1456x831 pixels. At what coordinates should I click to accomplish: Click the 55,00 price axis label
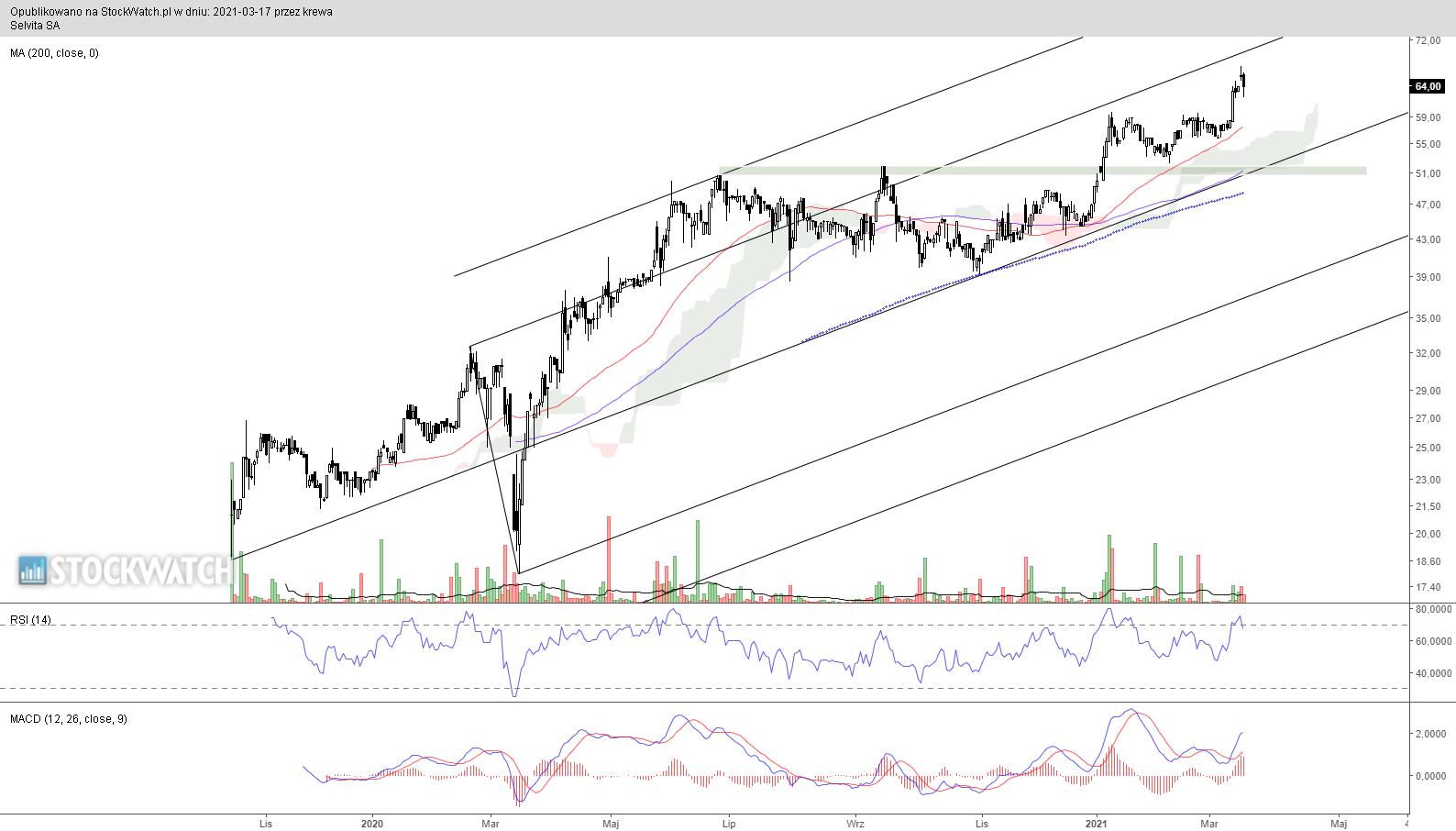(x=1428, y=144)
